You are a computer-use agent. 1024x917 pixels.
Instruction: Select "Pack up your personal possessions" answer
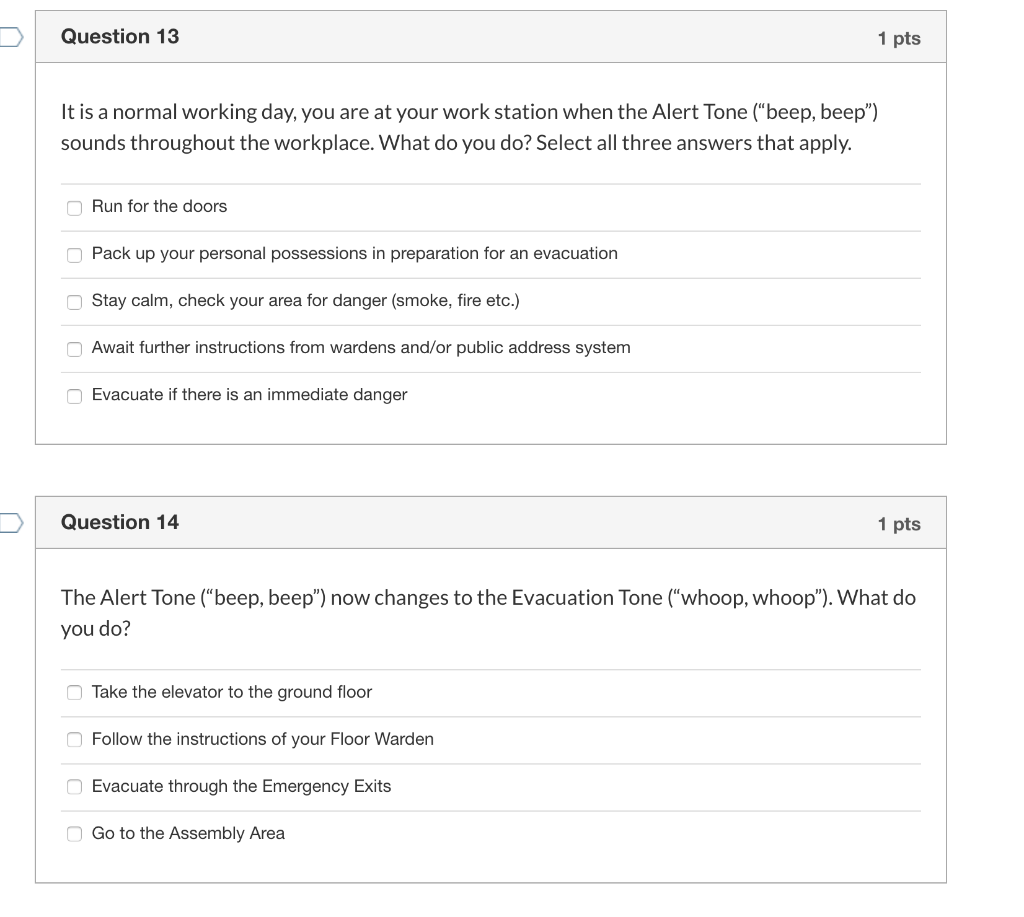click(x=74, y=255)
